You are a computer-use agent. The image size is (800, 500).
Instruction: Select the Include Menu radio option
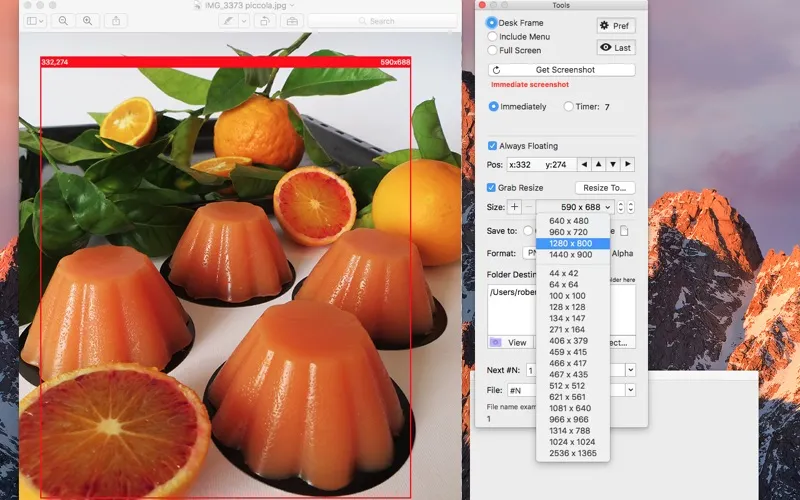(x=492, y=36)
